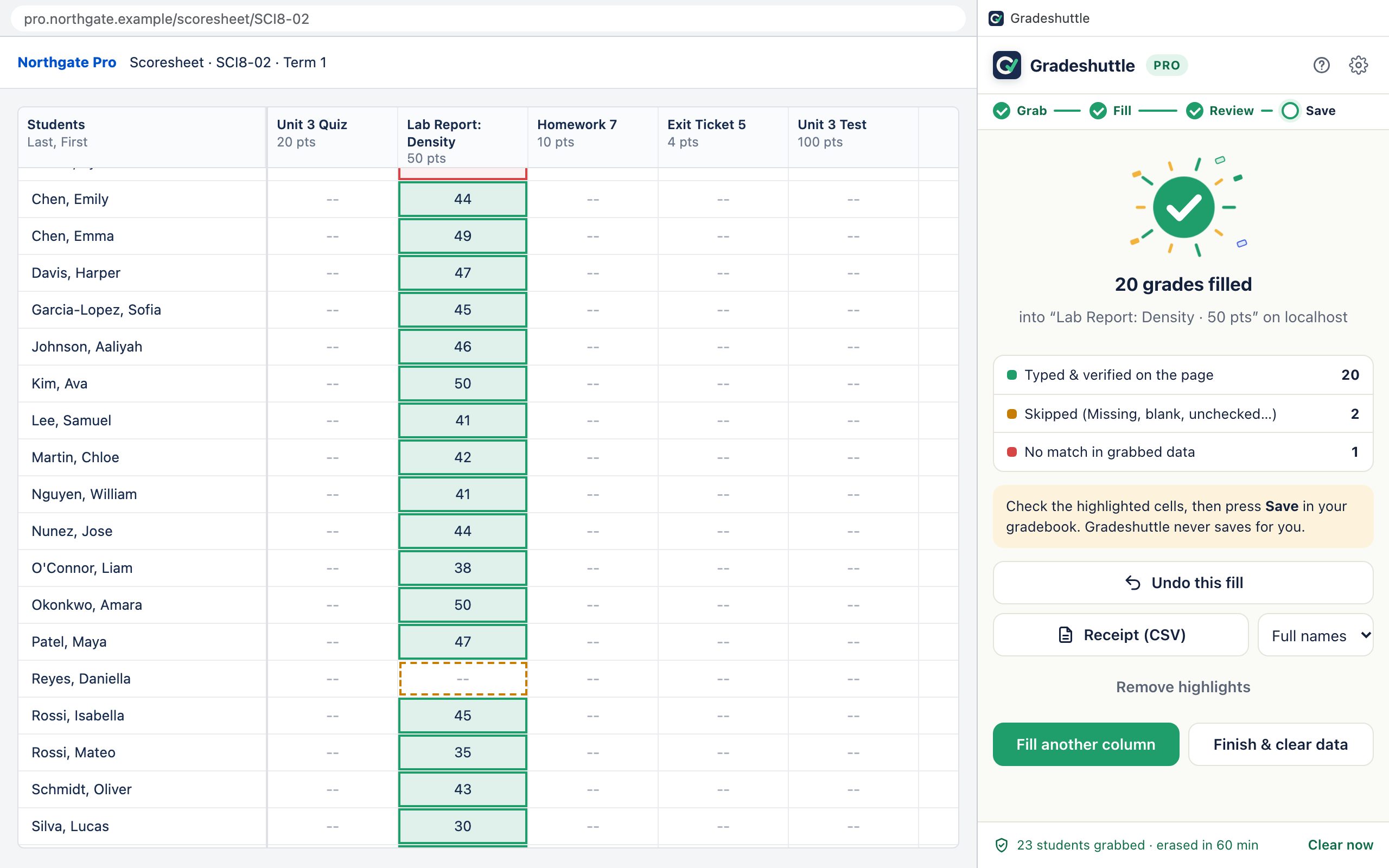1389x868 pixels.
Task: Click the Students column header
Action: click(x=142, y=137)
